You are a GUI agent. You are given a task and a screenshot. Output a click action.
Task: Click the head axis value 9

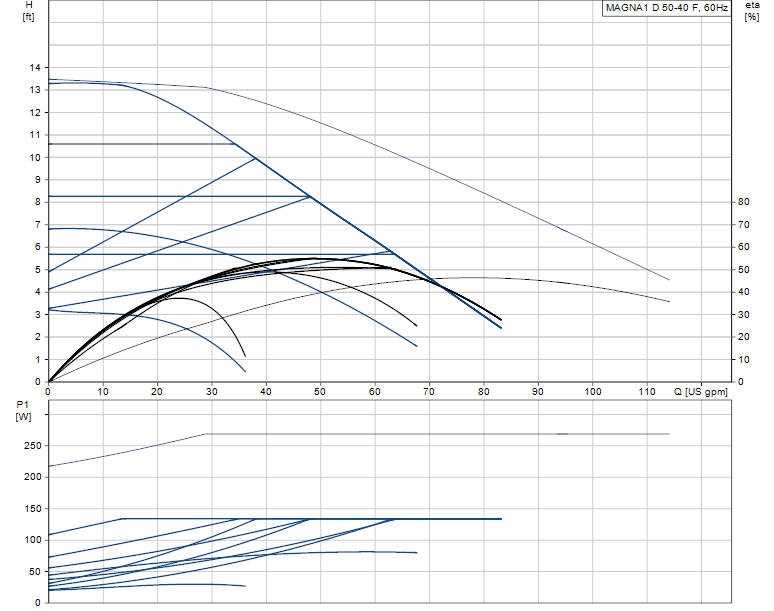(x=38, y=180)
